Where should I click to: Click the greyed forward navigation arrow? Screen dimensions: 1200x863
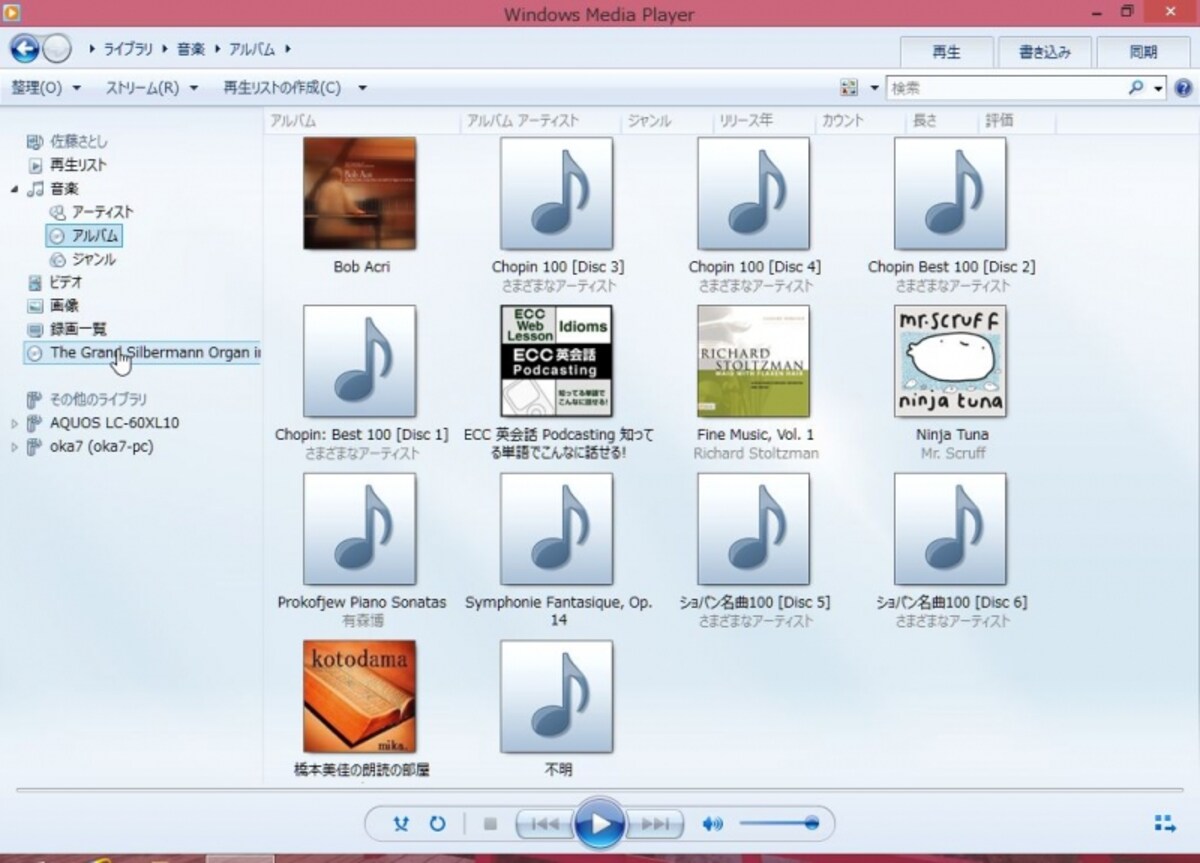coord(57,48)
